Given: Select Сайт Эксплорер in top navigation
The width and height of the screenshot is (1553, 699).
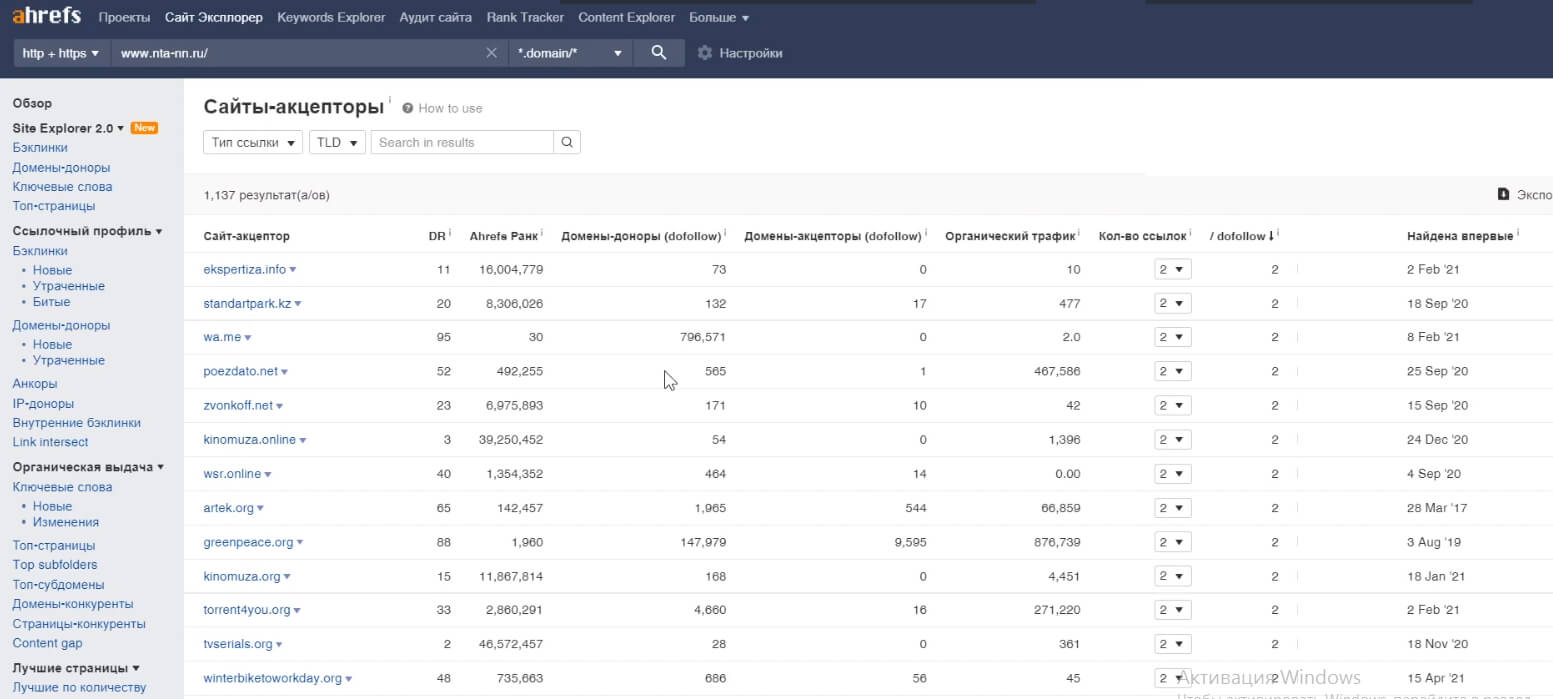Looking at the screenshot, I should click(214, 17).
